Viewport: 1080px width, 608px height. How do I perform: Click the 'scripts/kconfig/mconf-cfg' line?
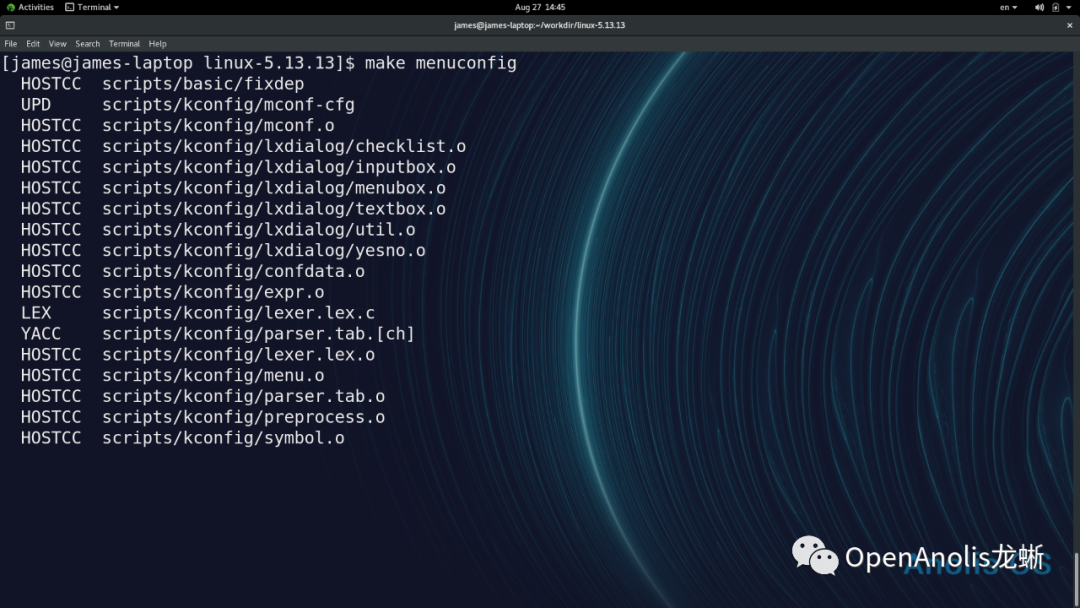point(228,105)
